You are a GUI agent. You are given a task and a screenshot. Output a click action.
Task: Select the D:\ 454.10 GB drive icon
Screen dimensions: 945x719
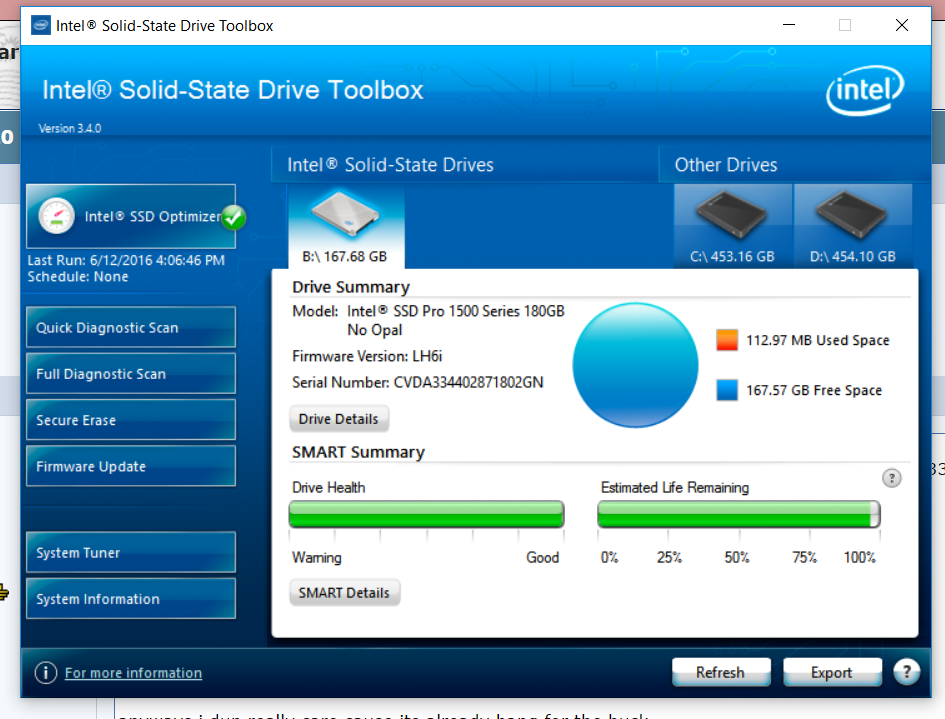click(852, 227)
